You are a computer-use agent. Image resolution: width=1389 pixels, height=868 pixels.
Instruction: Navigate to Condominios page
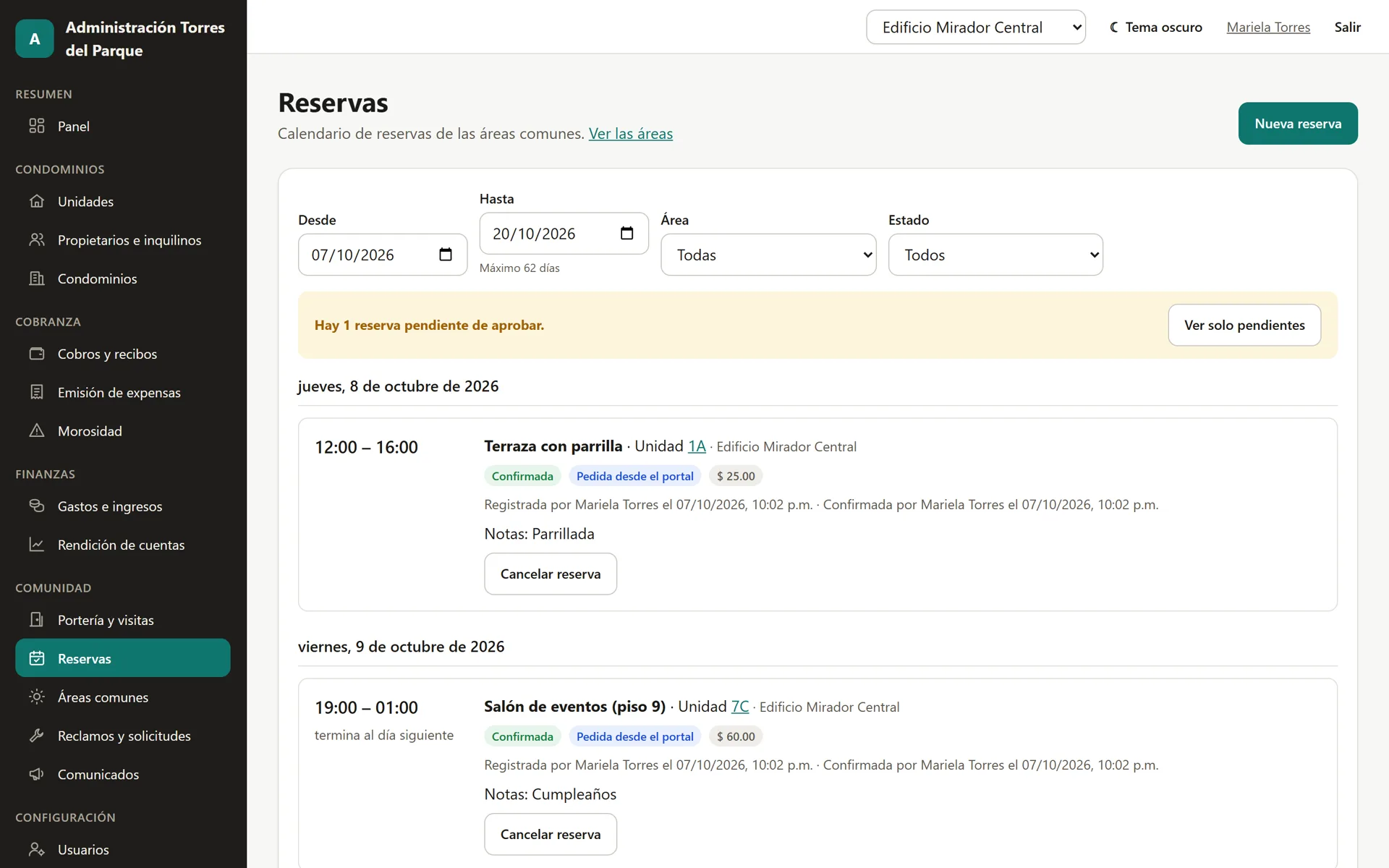[123, 278]
